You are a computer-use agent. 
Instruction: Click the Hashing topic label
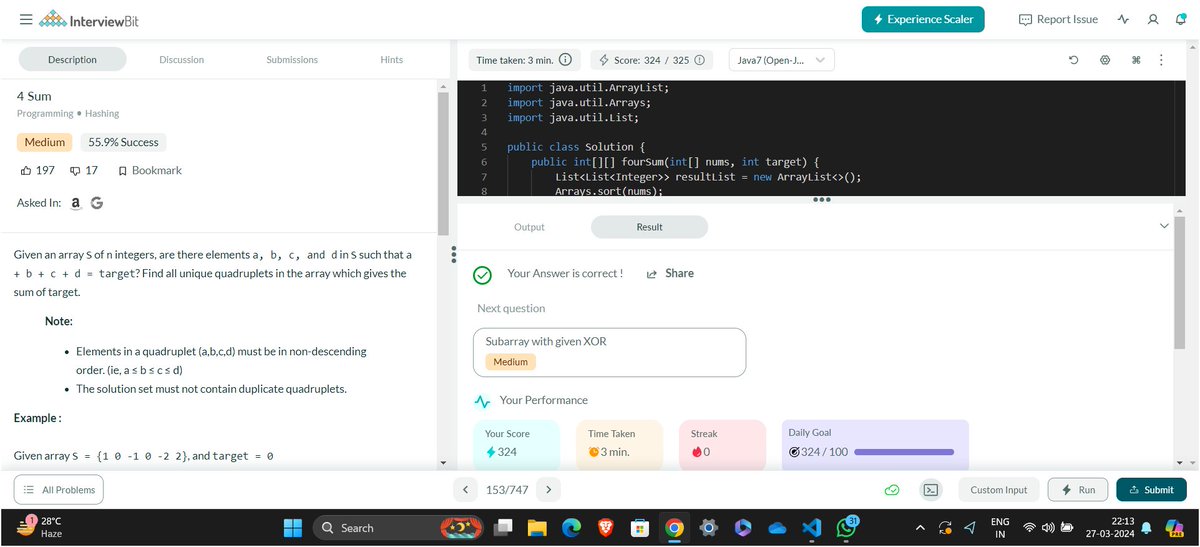(x=103, y=114)
